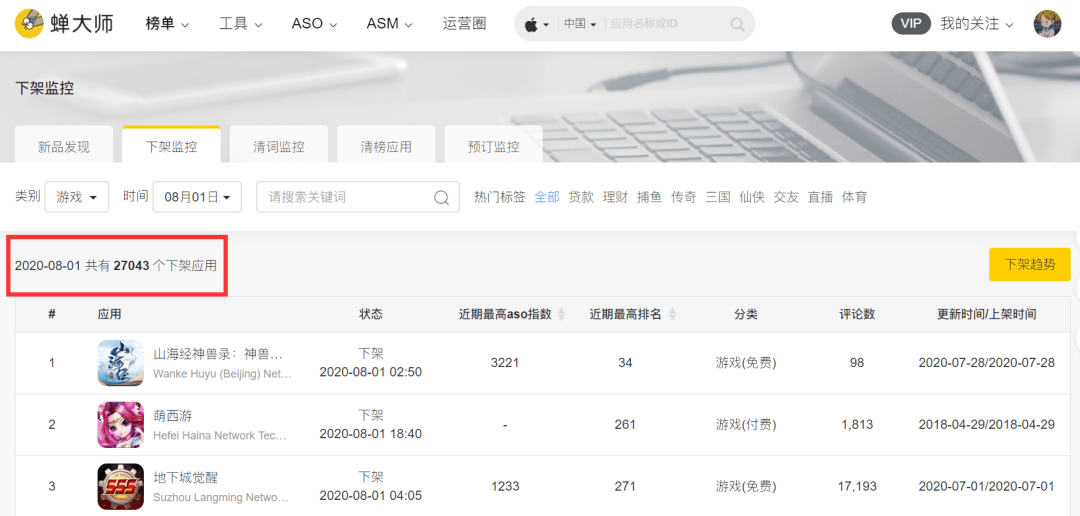
Task: Filter by the 直播 tag
Action: (820, 197)
